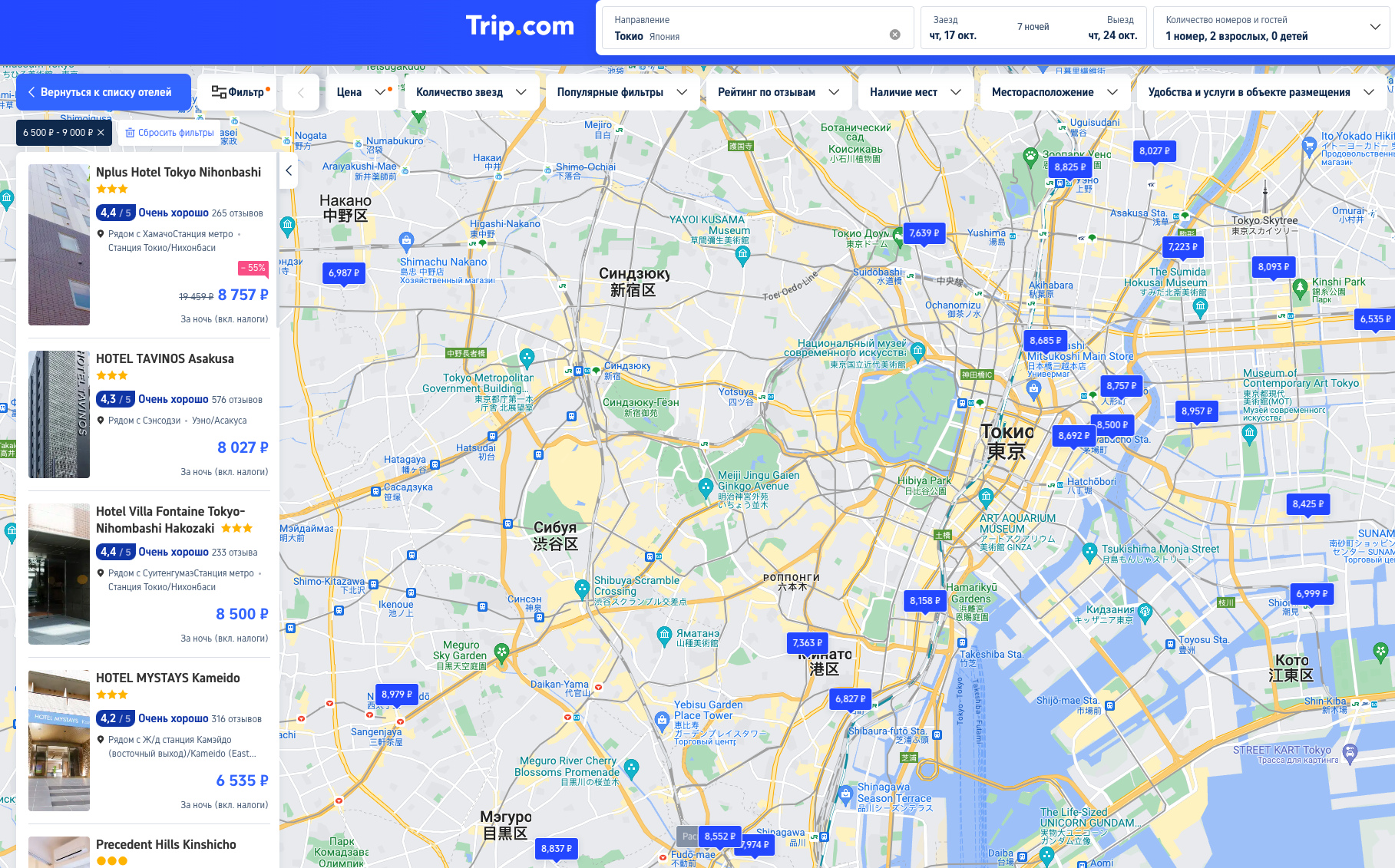Image resolution: width=1395 pixels, height=868 pixels.
Task: Open HOTEL TAVINOS Asakusa listing
Action: 165,358
